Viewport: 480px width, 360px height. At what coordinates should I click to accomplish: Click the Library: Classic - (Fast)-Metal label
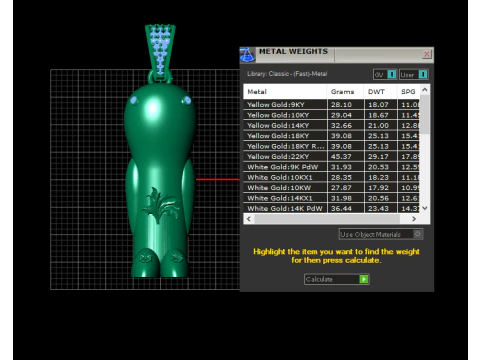pos(287,74)
